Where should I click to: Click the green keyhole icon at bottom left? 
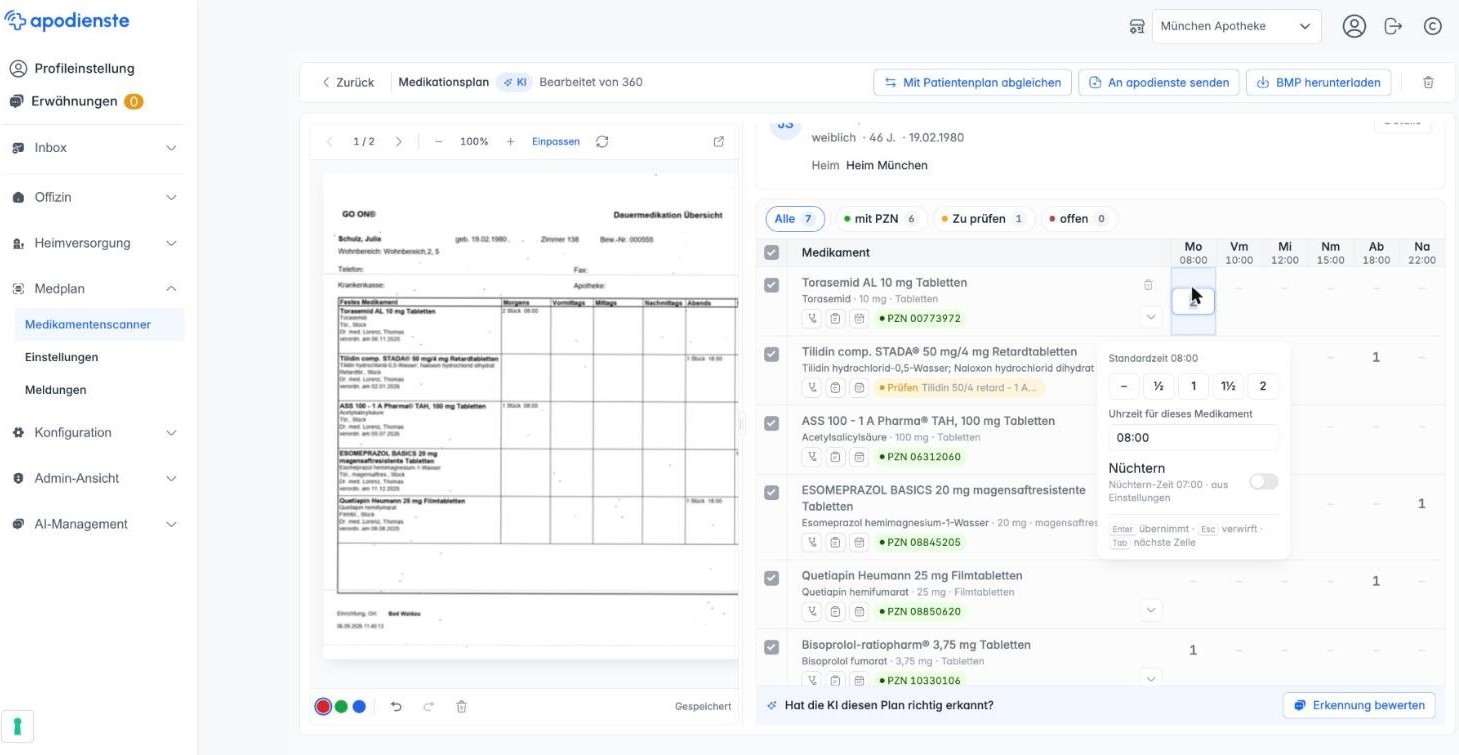point(17,727)
